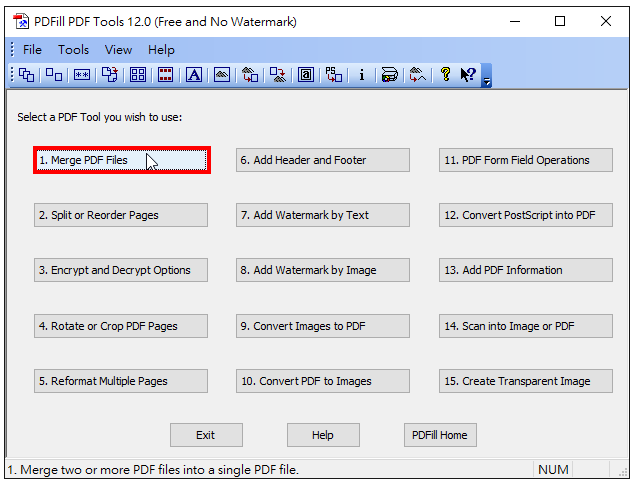Open 9. Convert Images to PDF
The height and width of the screenshot is (483, 637).
[323, 326]
